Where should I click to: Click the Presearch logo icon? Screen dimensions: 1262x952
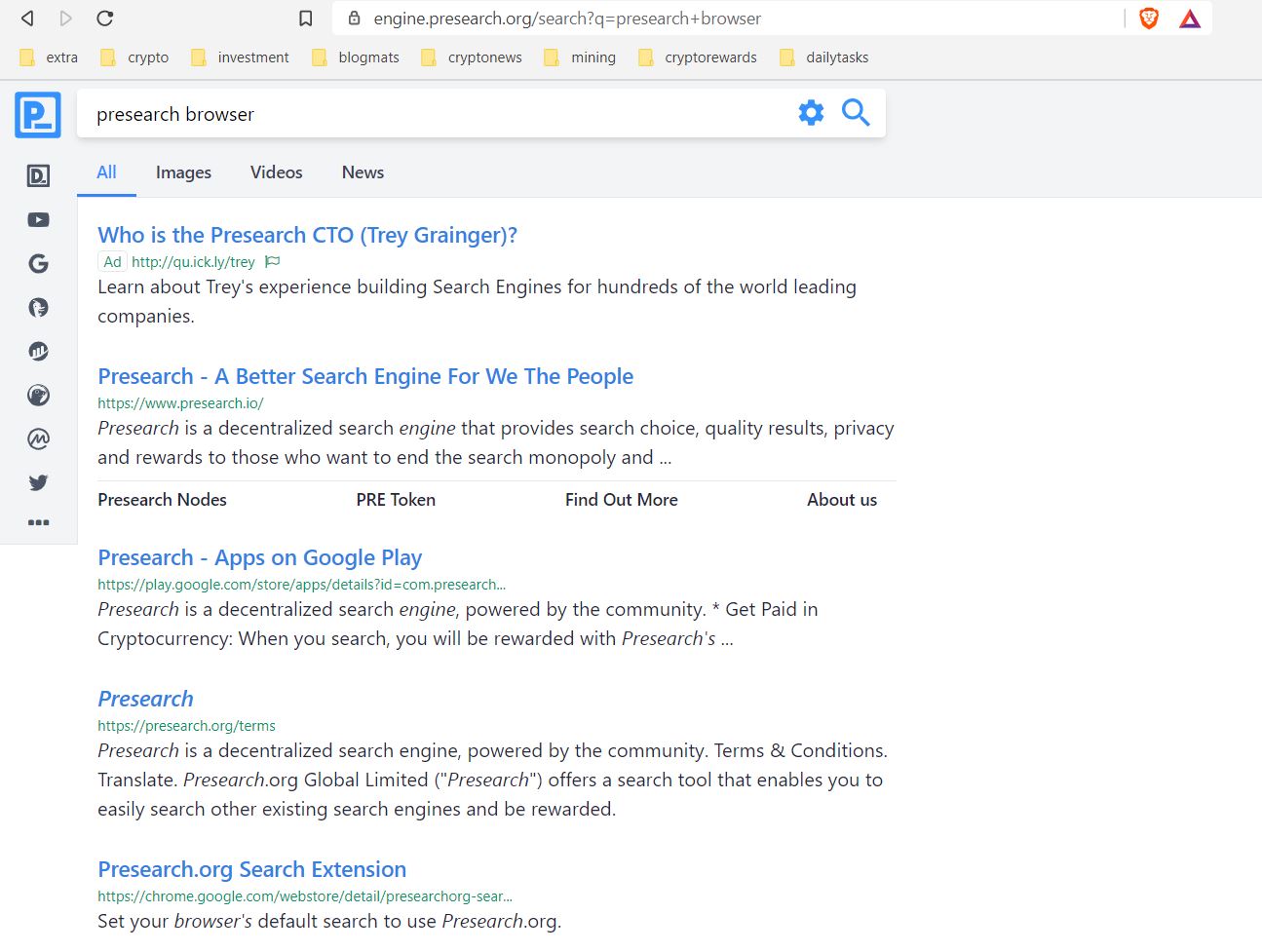38,115
